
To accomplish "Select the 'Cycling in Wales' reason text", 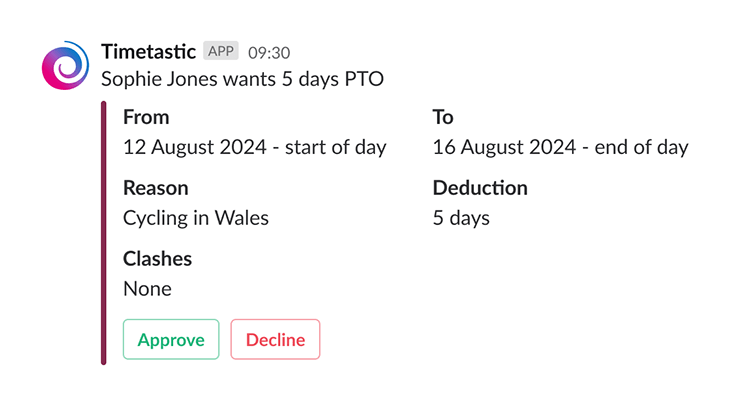I will click(196, 217).
